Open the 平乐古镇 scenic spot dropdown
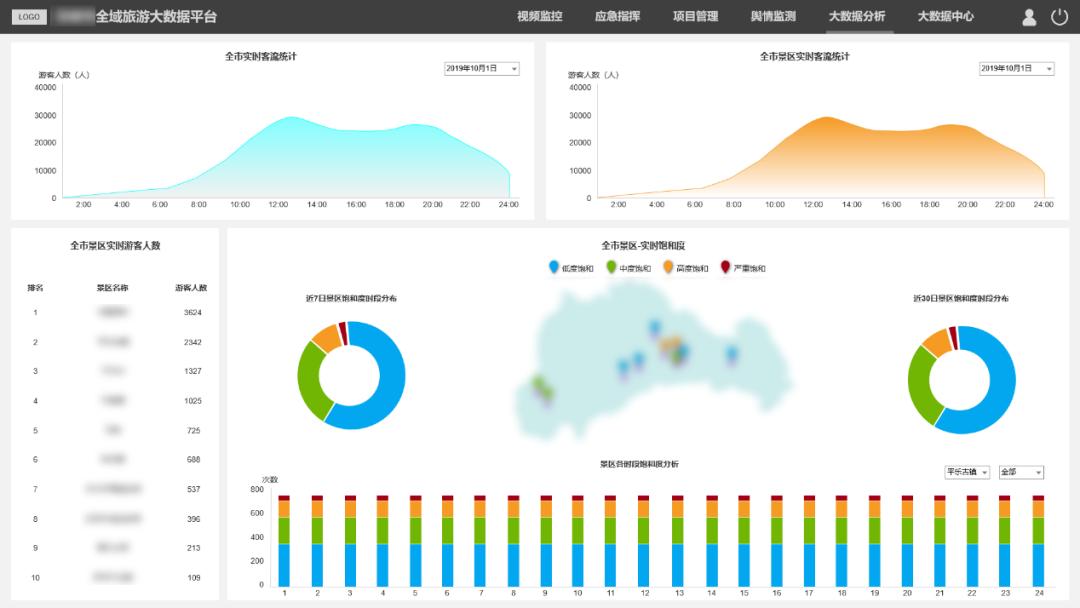 pos(967,472)
